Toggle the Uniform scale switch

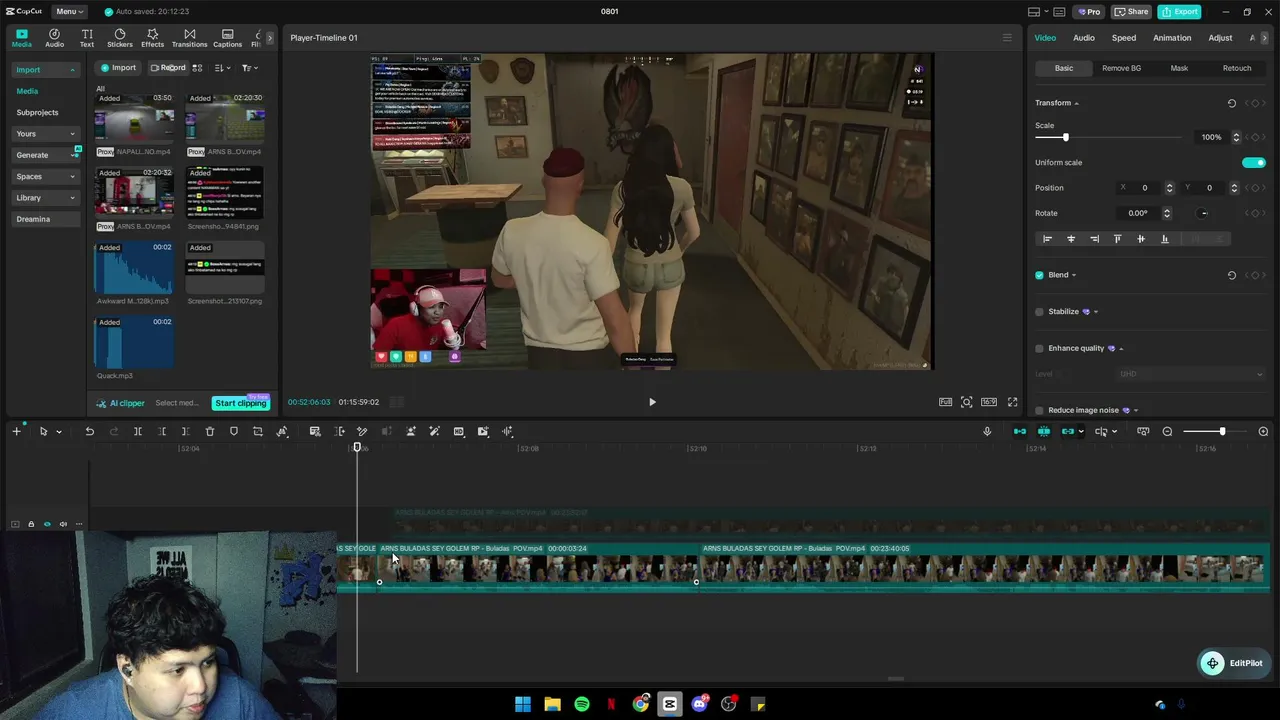click(x=1253, y=162)
